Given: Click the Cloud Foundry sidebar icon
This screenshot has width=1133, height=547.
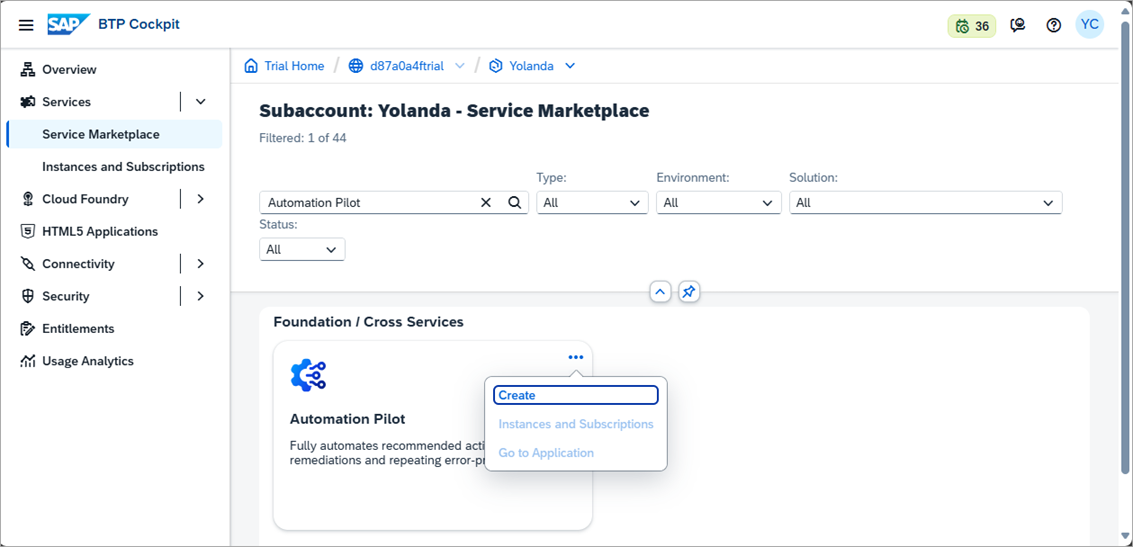Looking at the screenshot, I should click(27, 199).
